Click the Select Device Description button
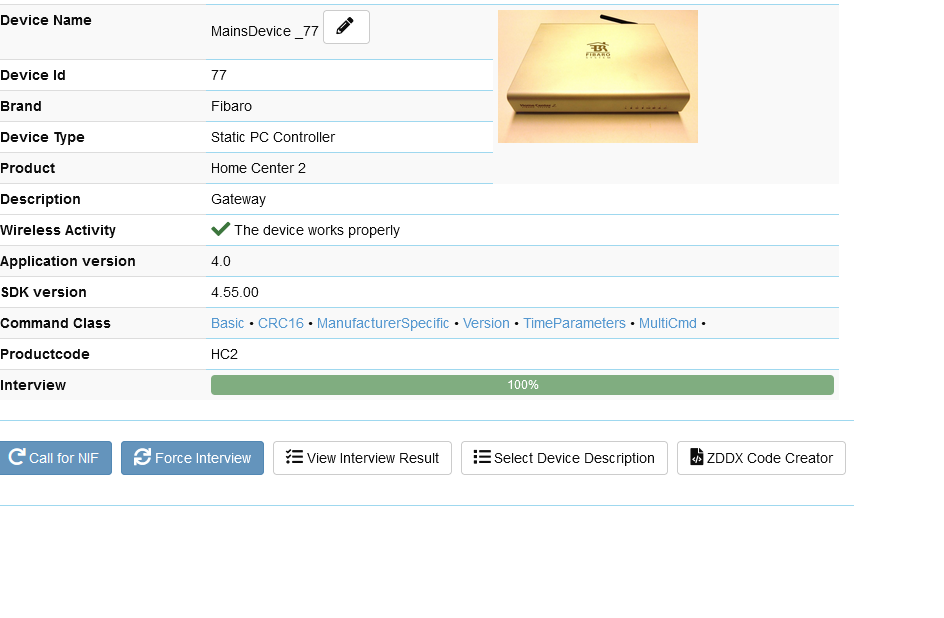 (x=564, y=458)
